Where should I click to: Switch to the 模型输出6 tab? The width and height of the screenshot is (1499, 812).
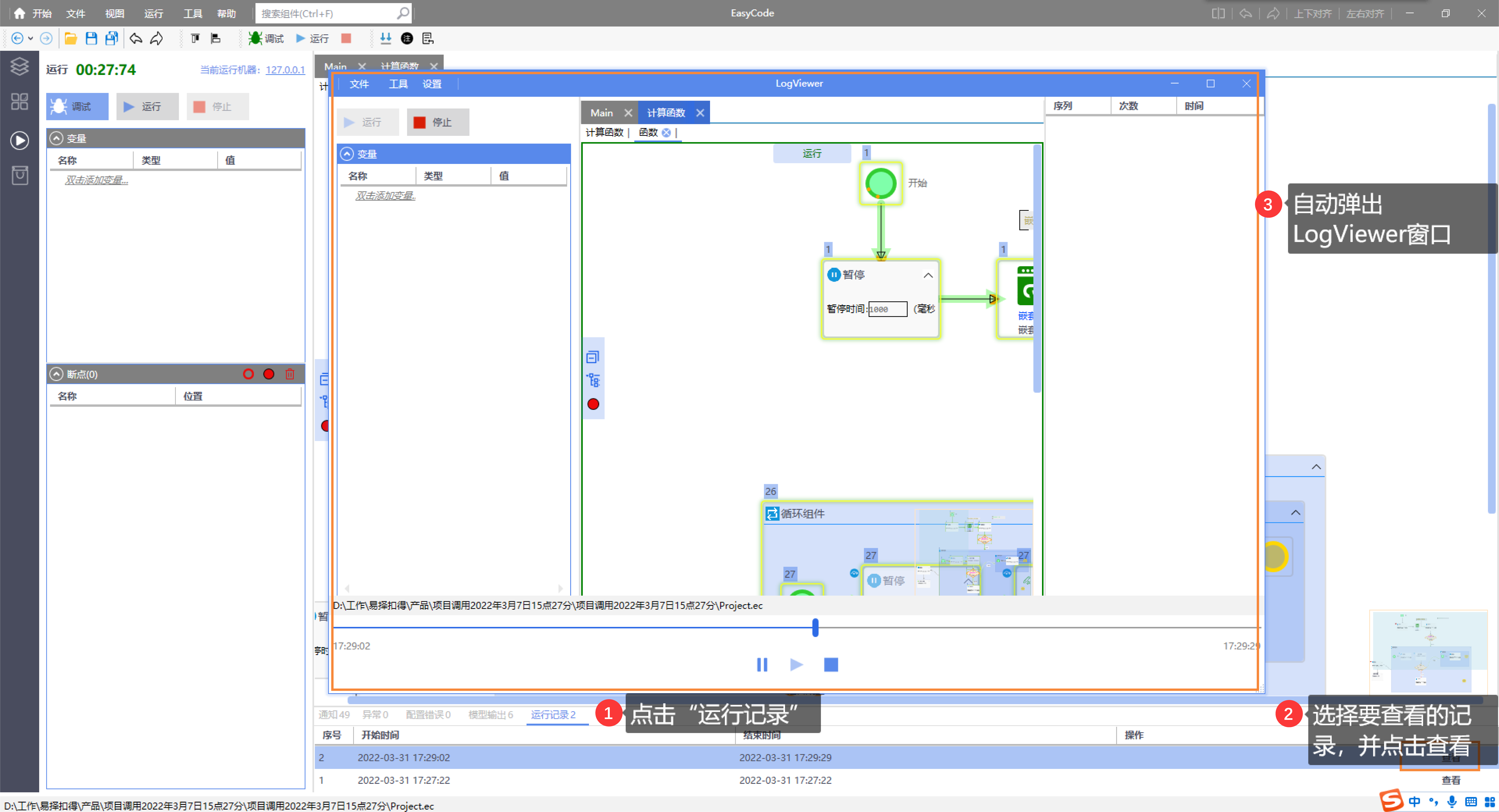click(x=491, y=715)
